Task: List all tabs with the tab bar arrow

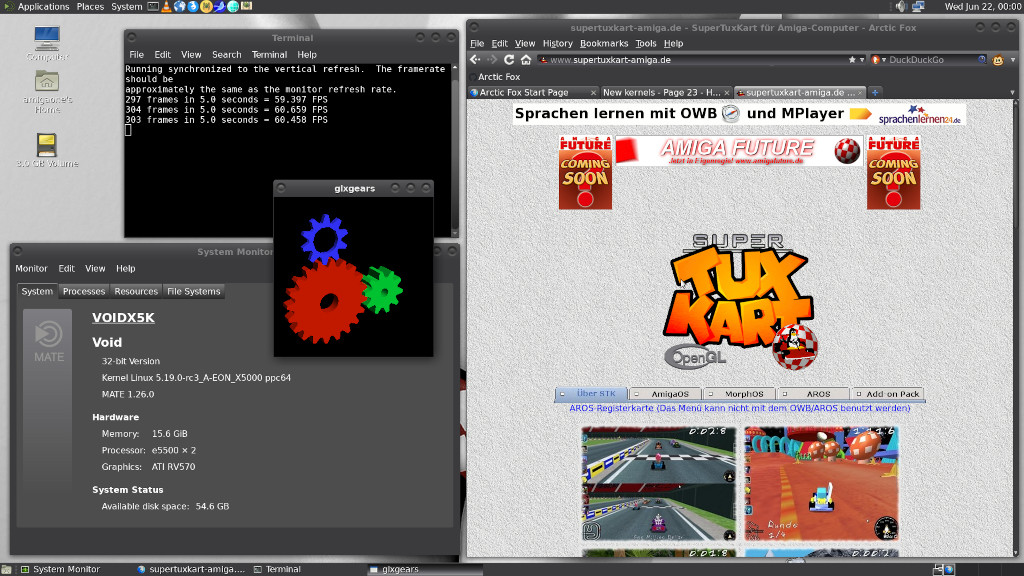Action: pyautogui.click(x=1013, y=93)
